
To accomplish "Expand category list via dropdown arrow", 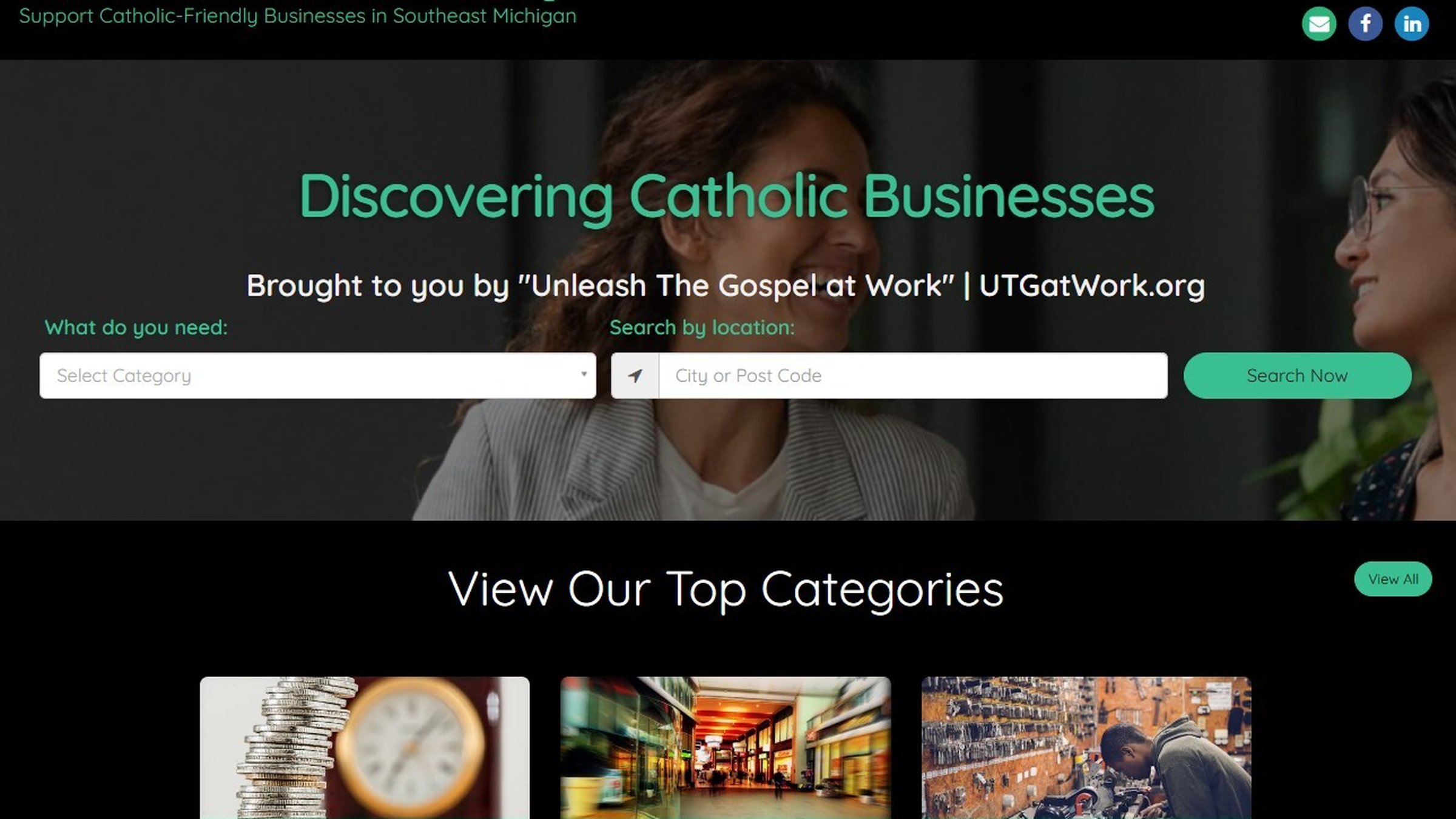I will pos(584,374).
